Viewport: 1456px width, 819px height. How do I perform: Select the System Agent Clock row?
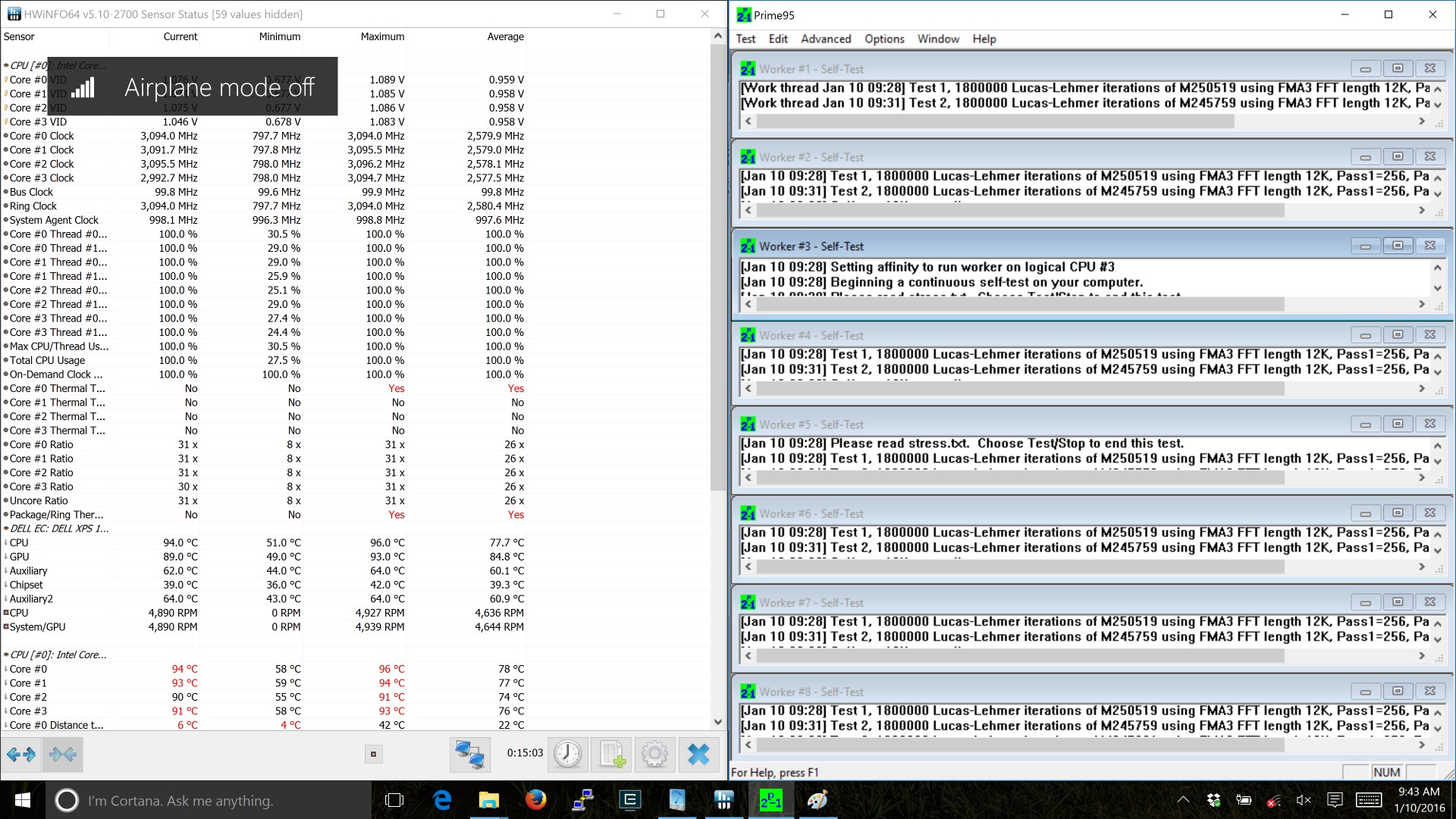264,220
